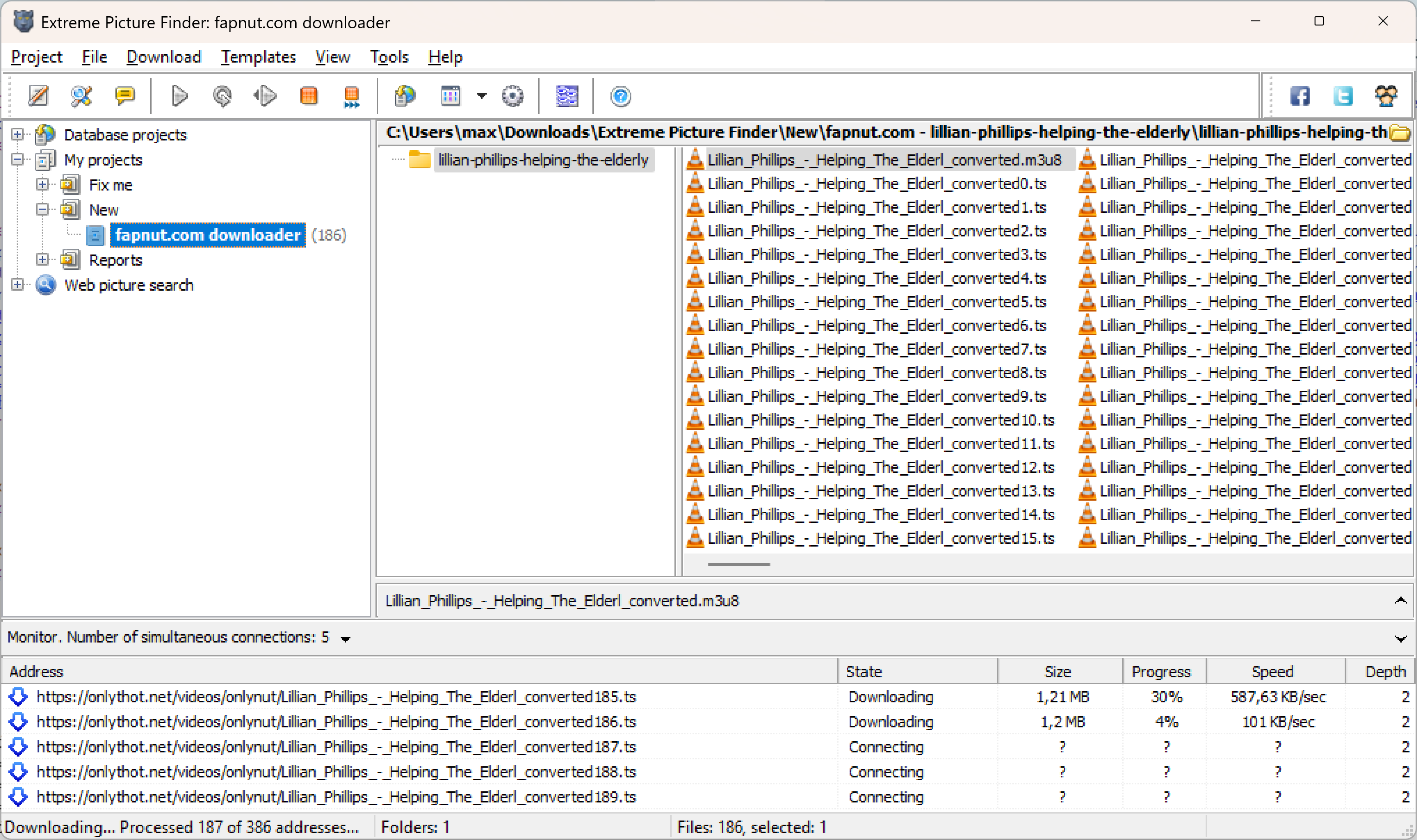
Task: Open the new project wizard pencil icon
Action: [x=38, y=96]
